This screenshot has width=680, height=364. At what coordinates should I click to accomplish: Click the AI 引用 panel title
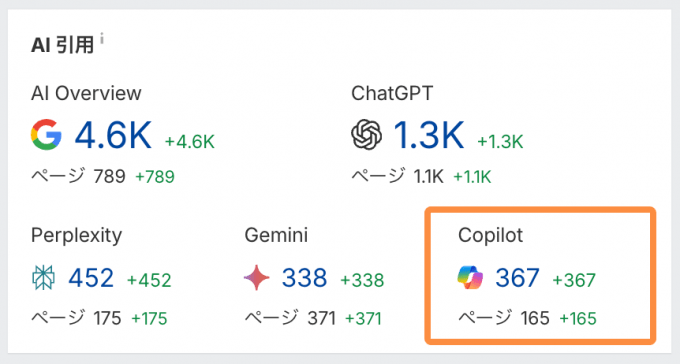62,45
